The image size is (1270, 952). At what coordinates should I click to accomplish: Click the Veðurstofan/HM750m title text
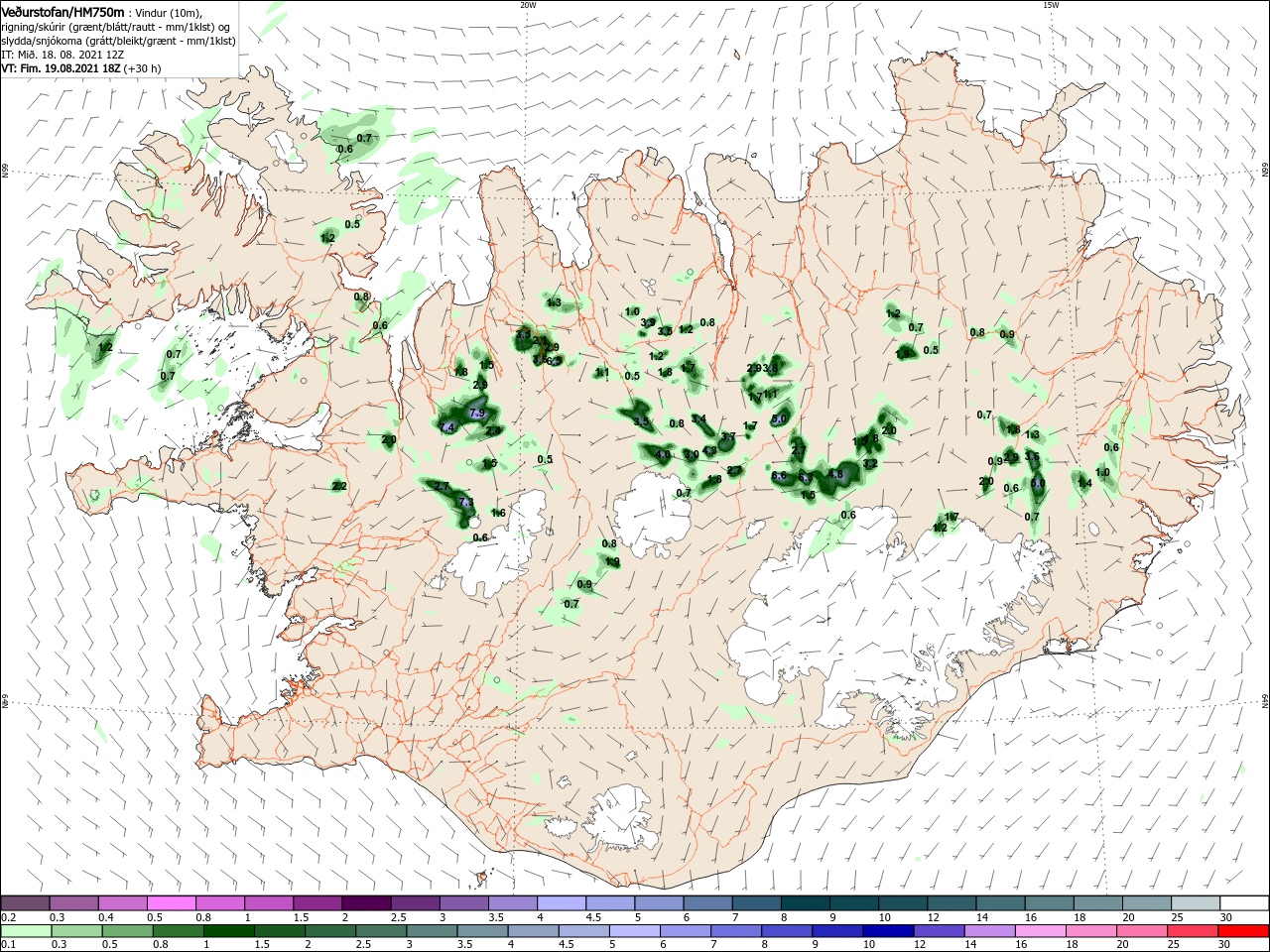[63, 11]
